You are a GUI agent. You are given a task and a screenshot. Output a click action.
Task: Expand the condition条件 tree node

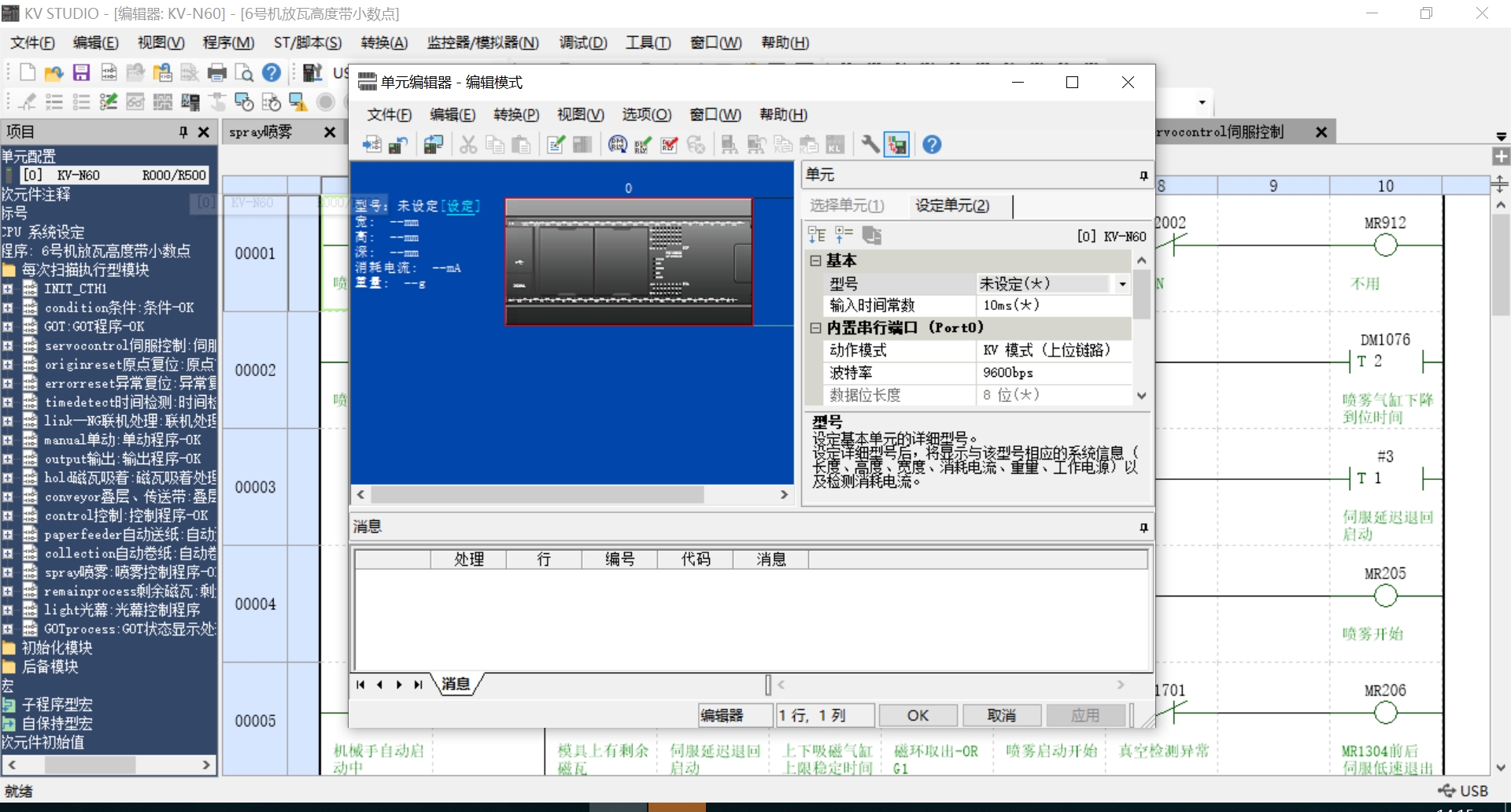(x=7, y=308)
